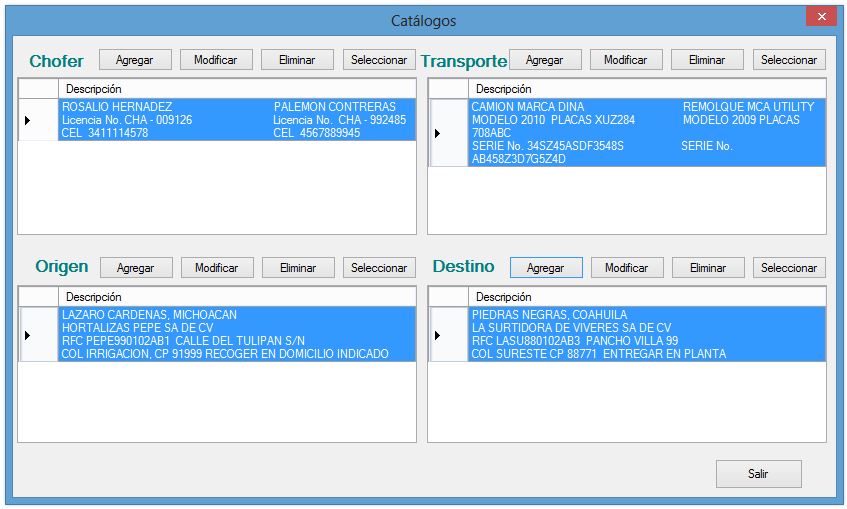Click Seleccionar in the Chofer section
Viewport: 847px width, 509px height.
click(x=379, y=60)
